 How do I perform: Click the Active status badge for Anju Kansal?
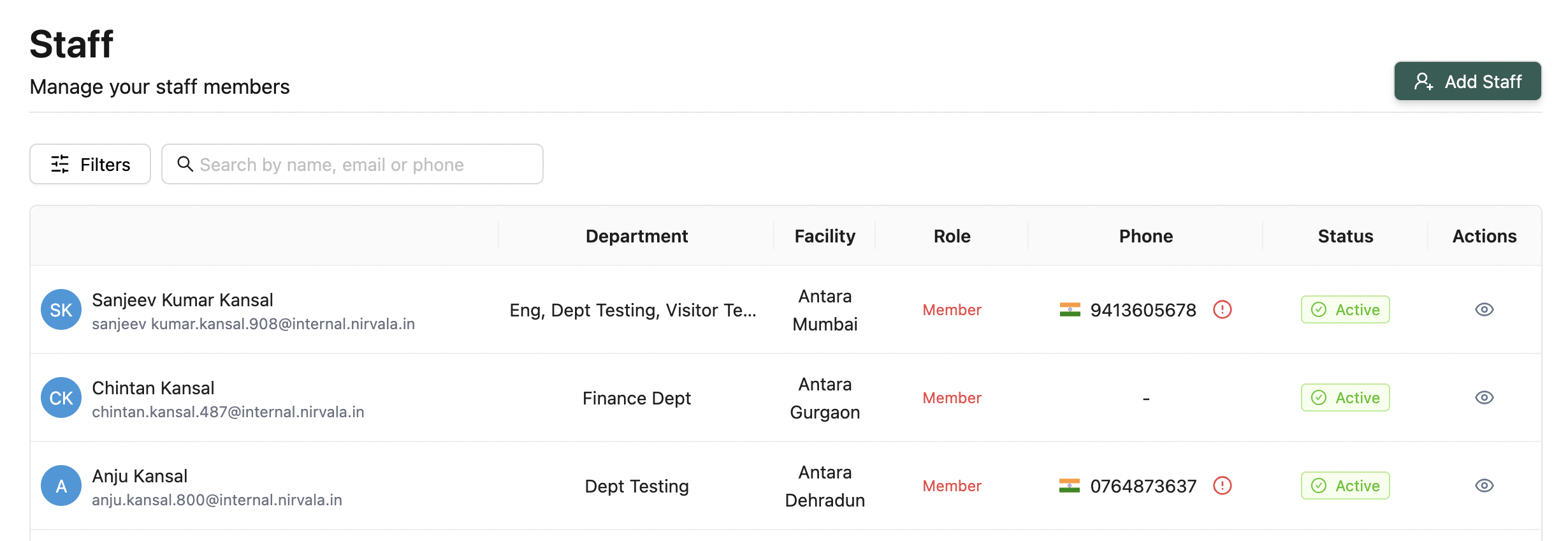[1345, 485]
